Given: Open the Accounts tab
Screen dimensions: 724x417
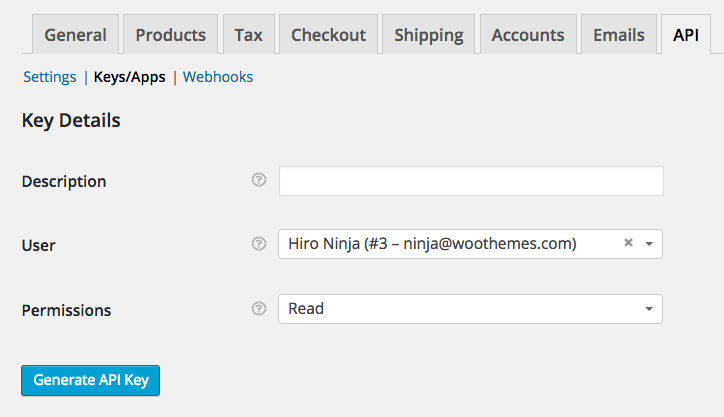Looking at the screenshot, I should click(528, 35).
